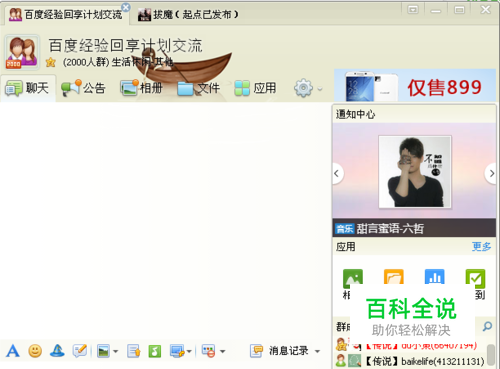The width and height of the screenshot is (500, 369).
Task: Open the 公告 announcements tab
Action: (83, 88)
